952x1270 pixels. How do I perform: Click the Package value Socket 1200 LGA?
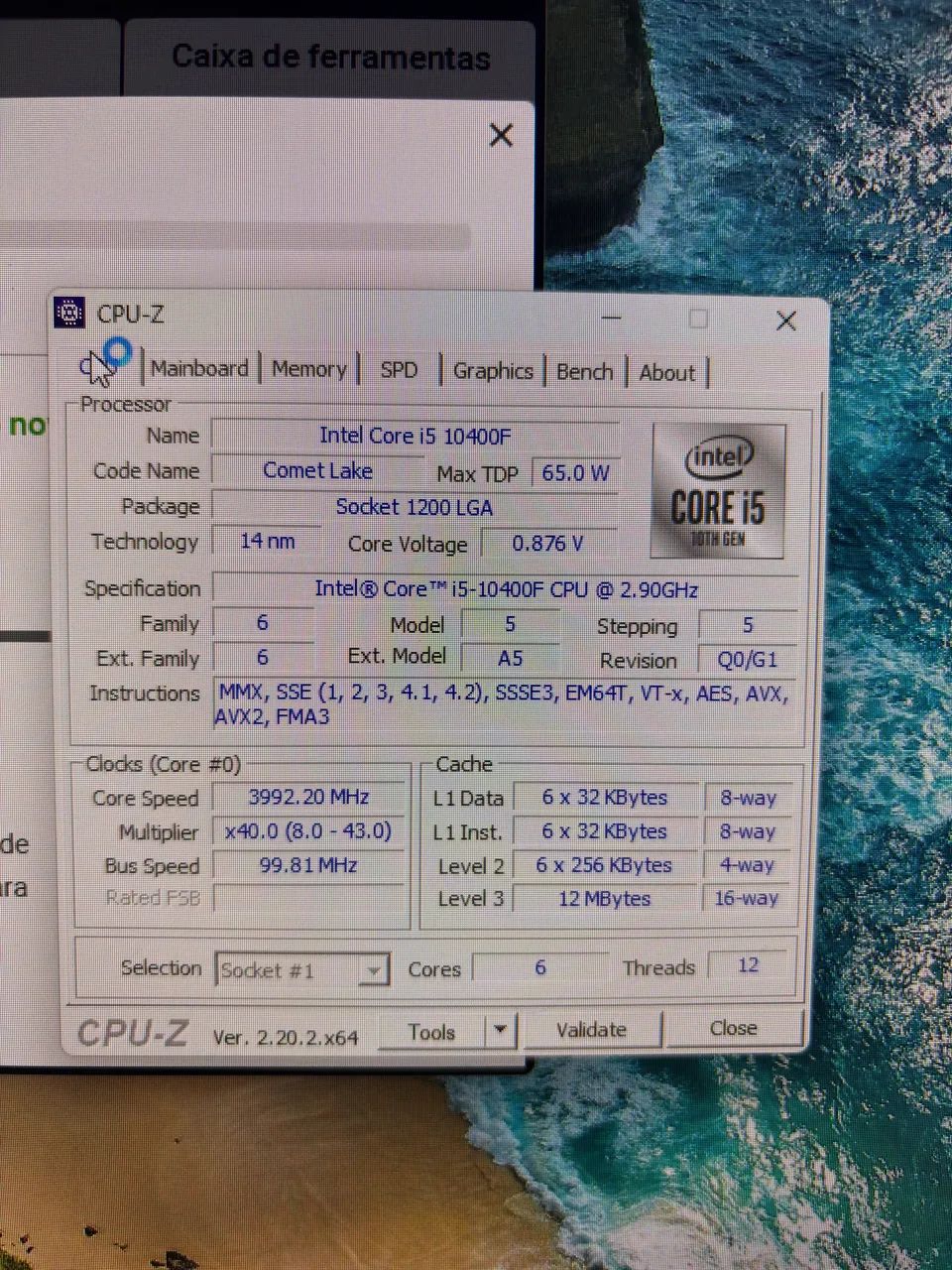[415, 507]
